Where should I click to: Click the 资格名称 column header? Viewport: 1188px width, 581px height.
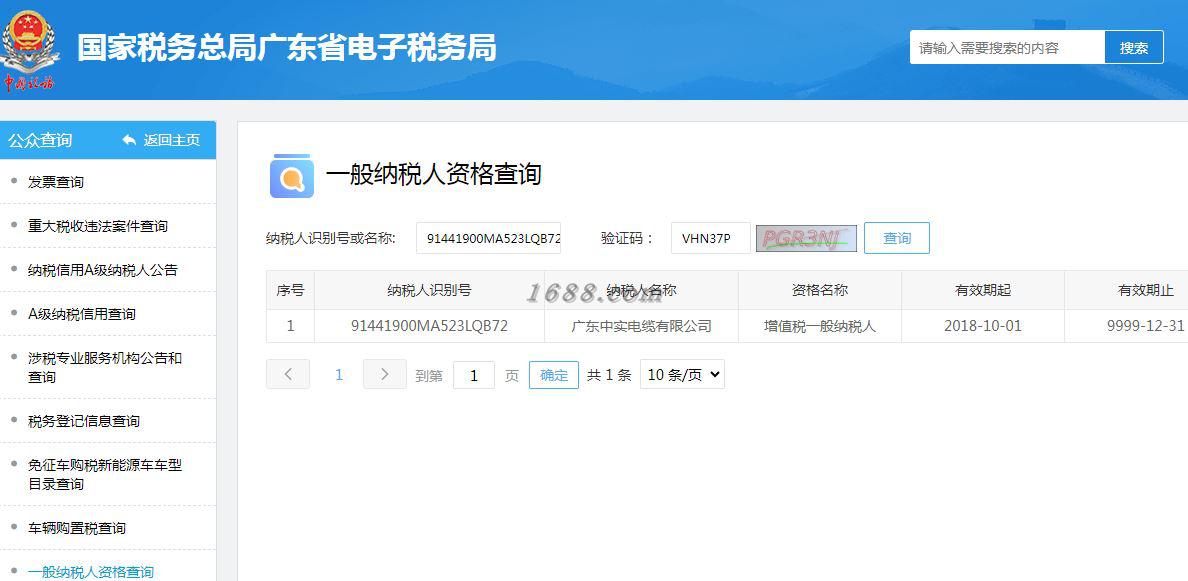820,290
